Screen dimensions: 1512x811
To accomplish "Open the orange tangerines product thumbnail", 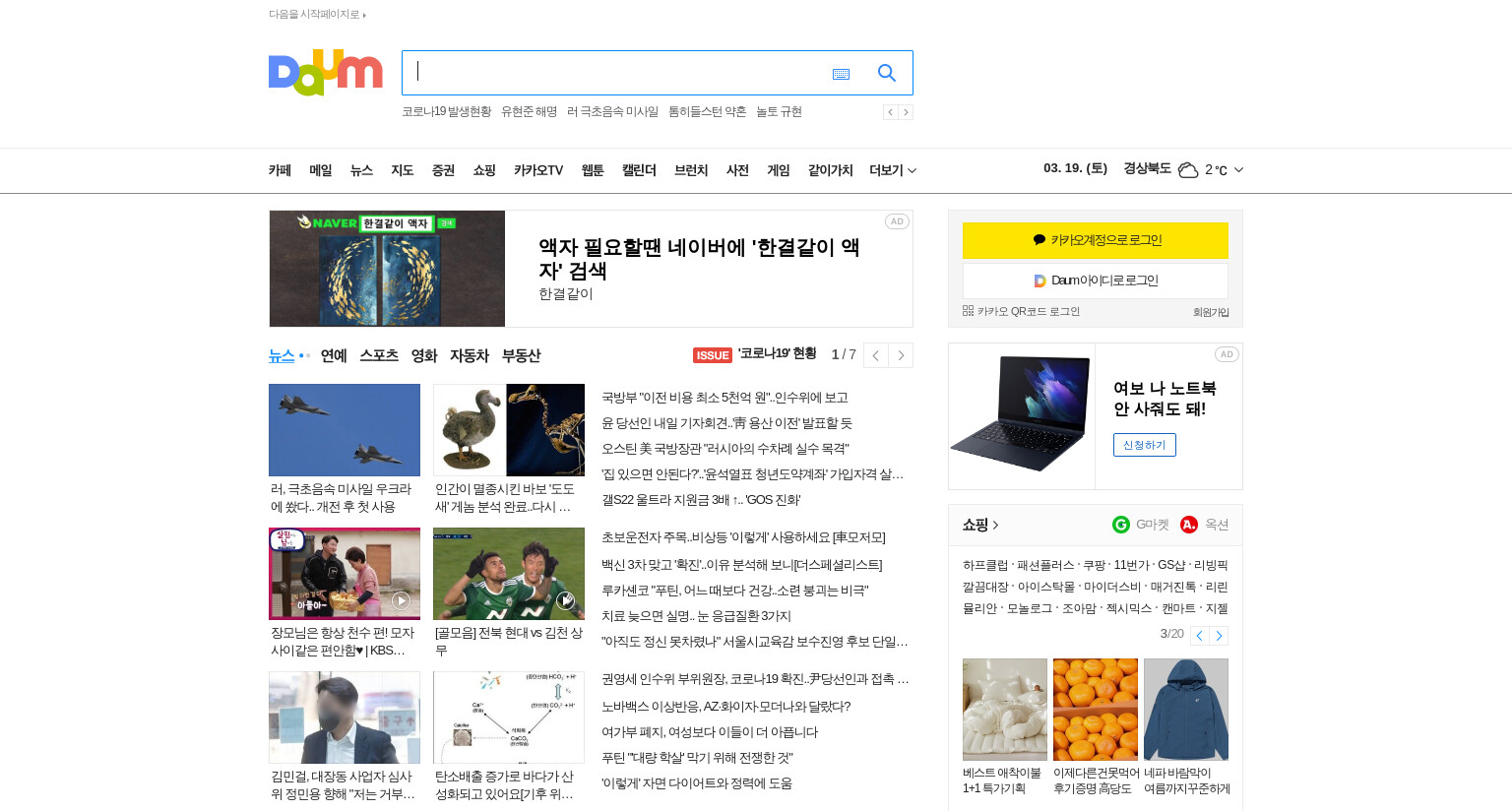I will click(x=1096, y=709).
